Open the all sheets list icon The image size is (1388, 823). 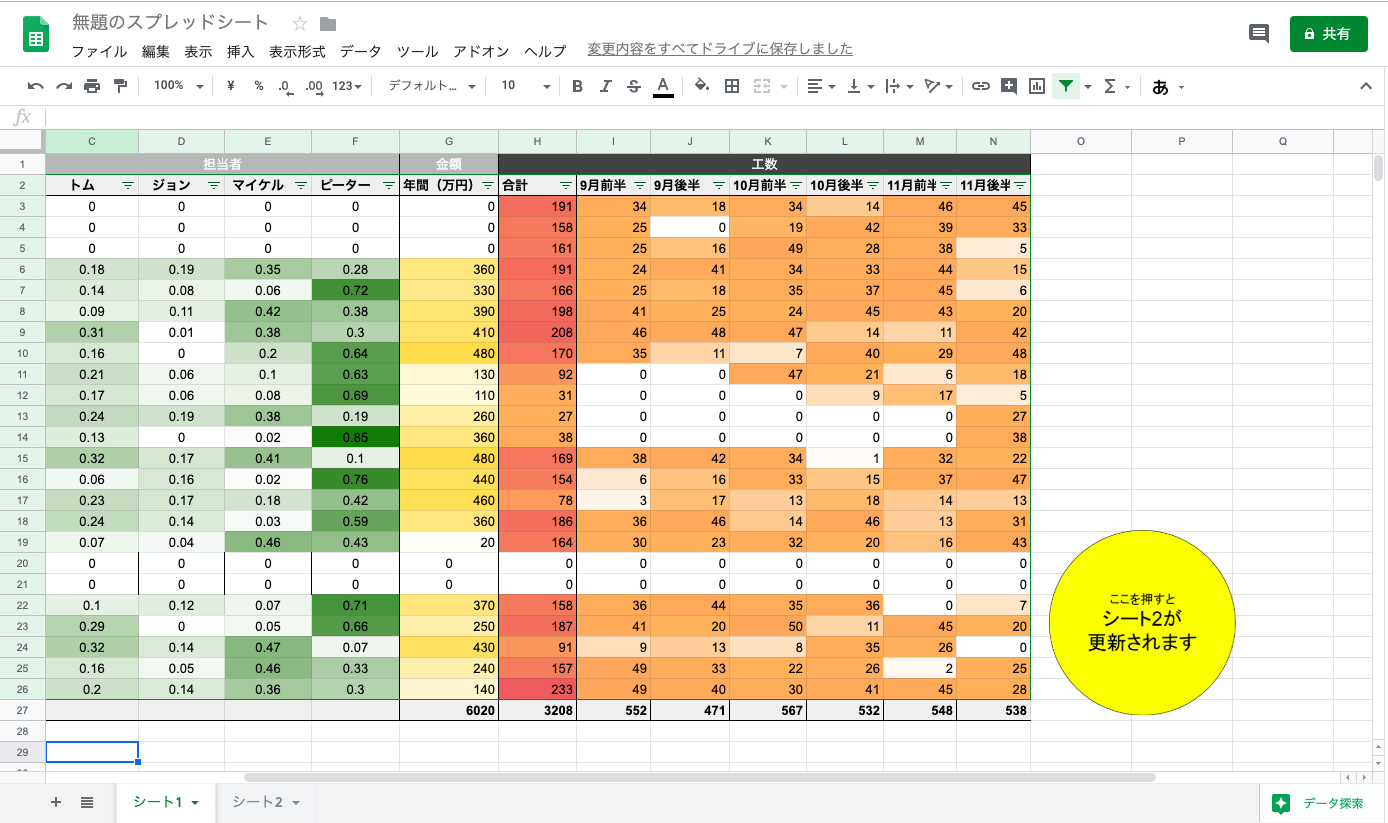(87, 802)
